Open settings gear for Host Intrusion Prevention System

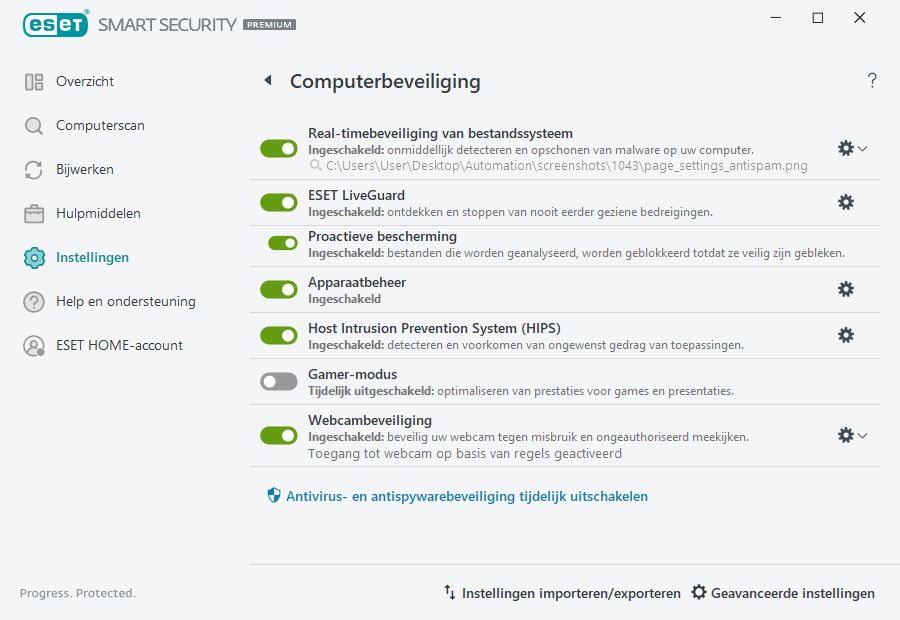tap(846, 335)
